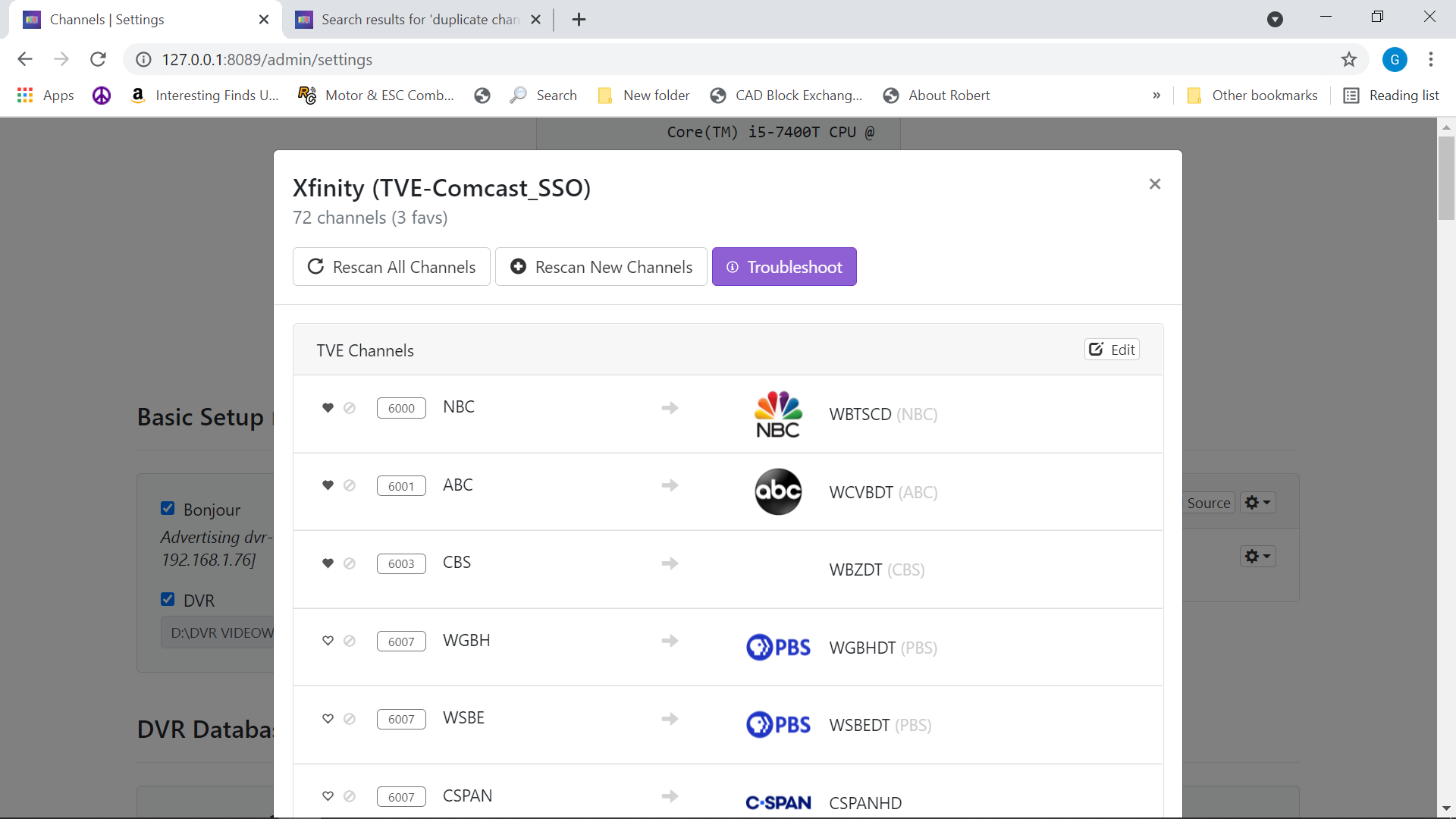
Task: Click the hide icon for ABC channel
Action: click(350, 485)
